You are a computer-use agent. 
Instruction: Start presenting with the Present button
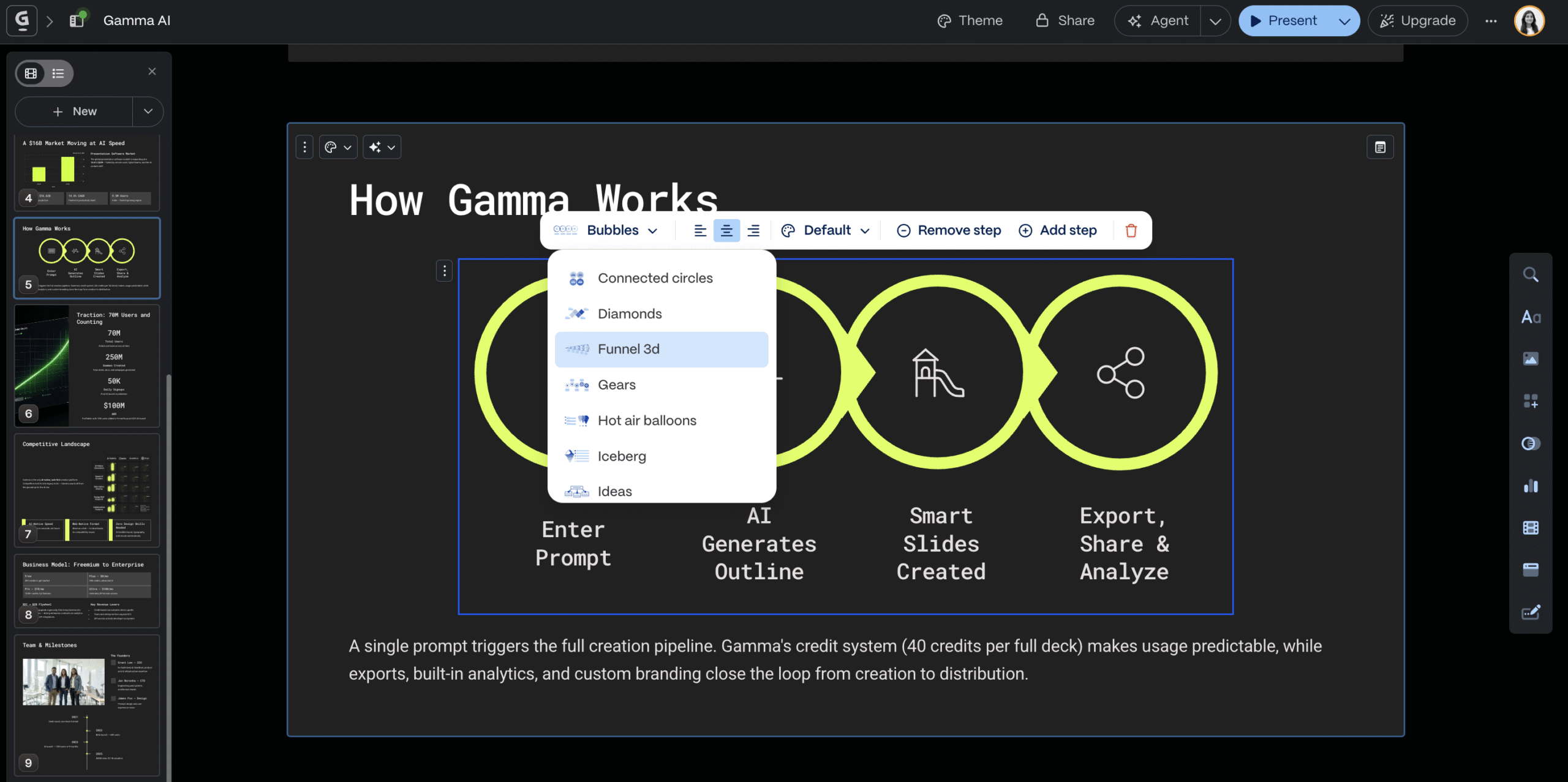[1284, 21]
